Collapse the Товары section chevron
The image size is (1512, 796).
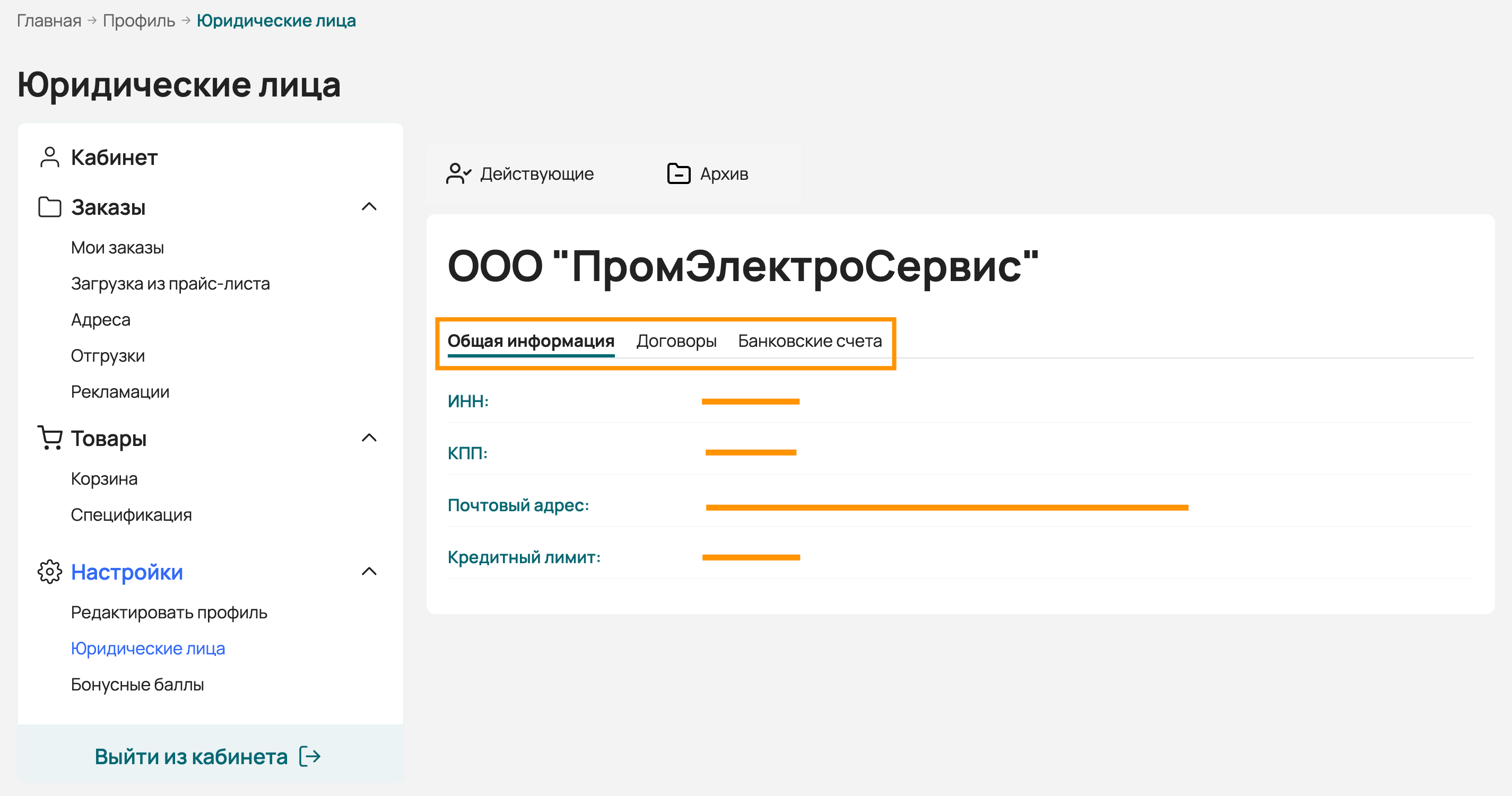369,438
